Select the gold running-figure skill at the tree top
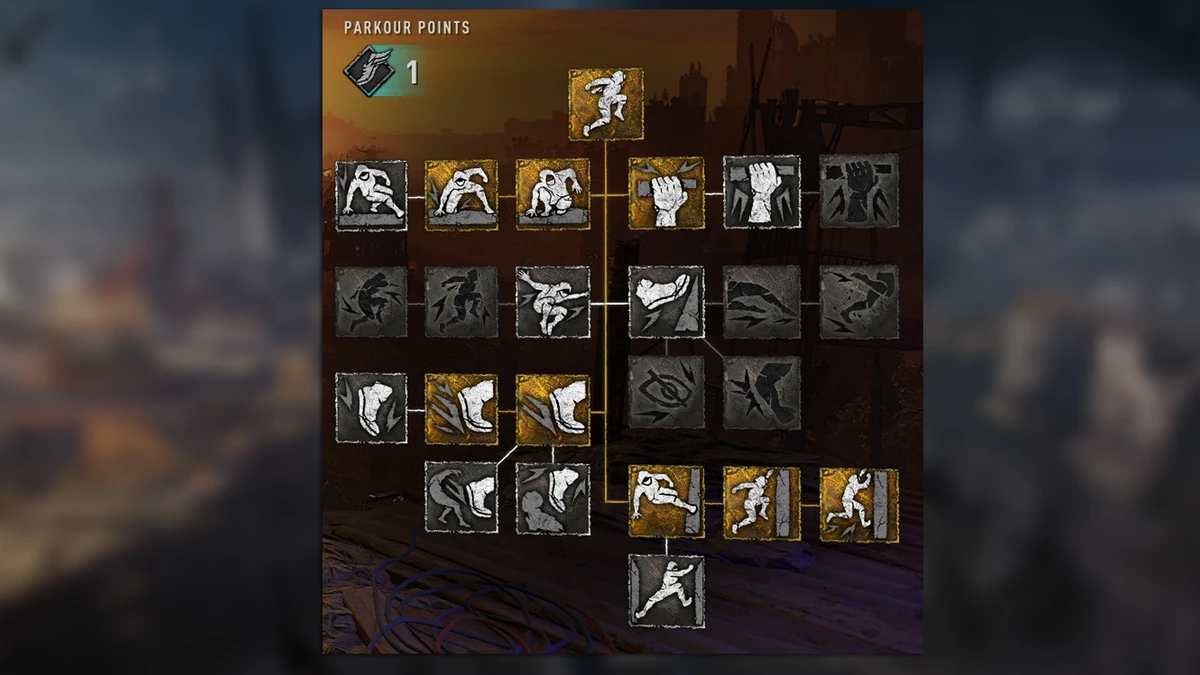 (x=607, y=104)
